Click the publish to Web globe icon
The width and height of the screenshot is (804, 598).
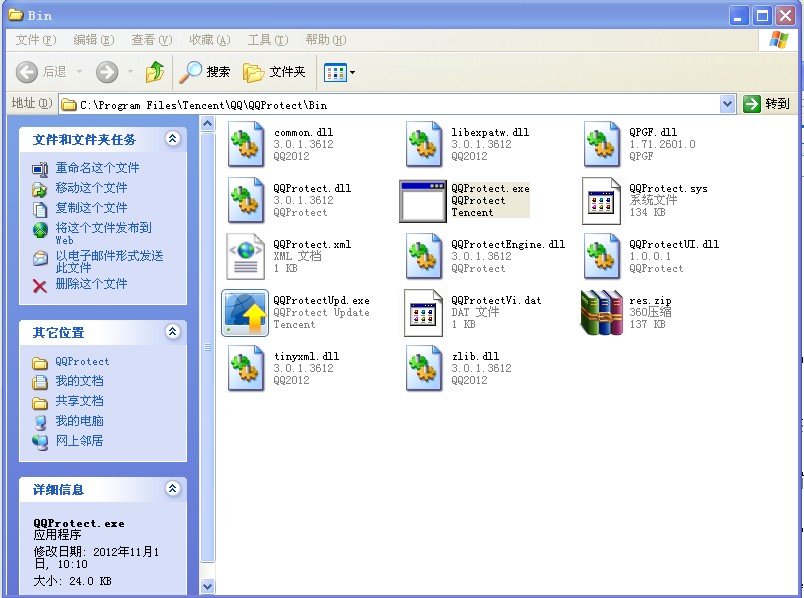[41, 230]
